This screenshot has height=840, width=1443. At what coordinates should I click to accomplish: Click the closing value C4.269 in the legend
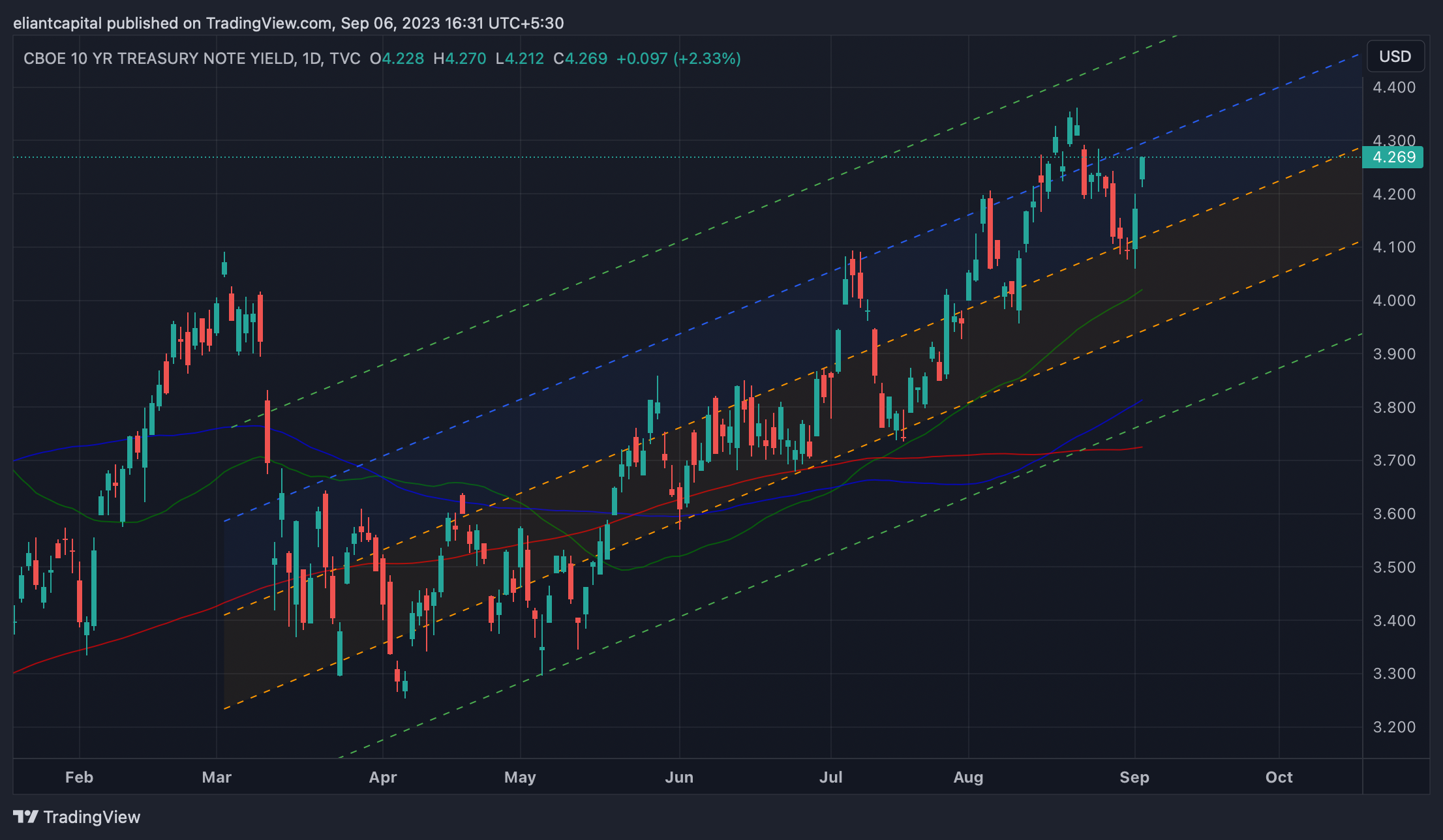click(580, 59)
